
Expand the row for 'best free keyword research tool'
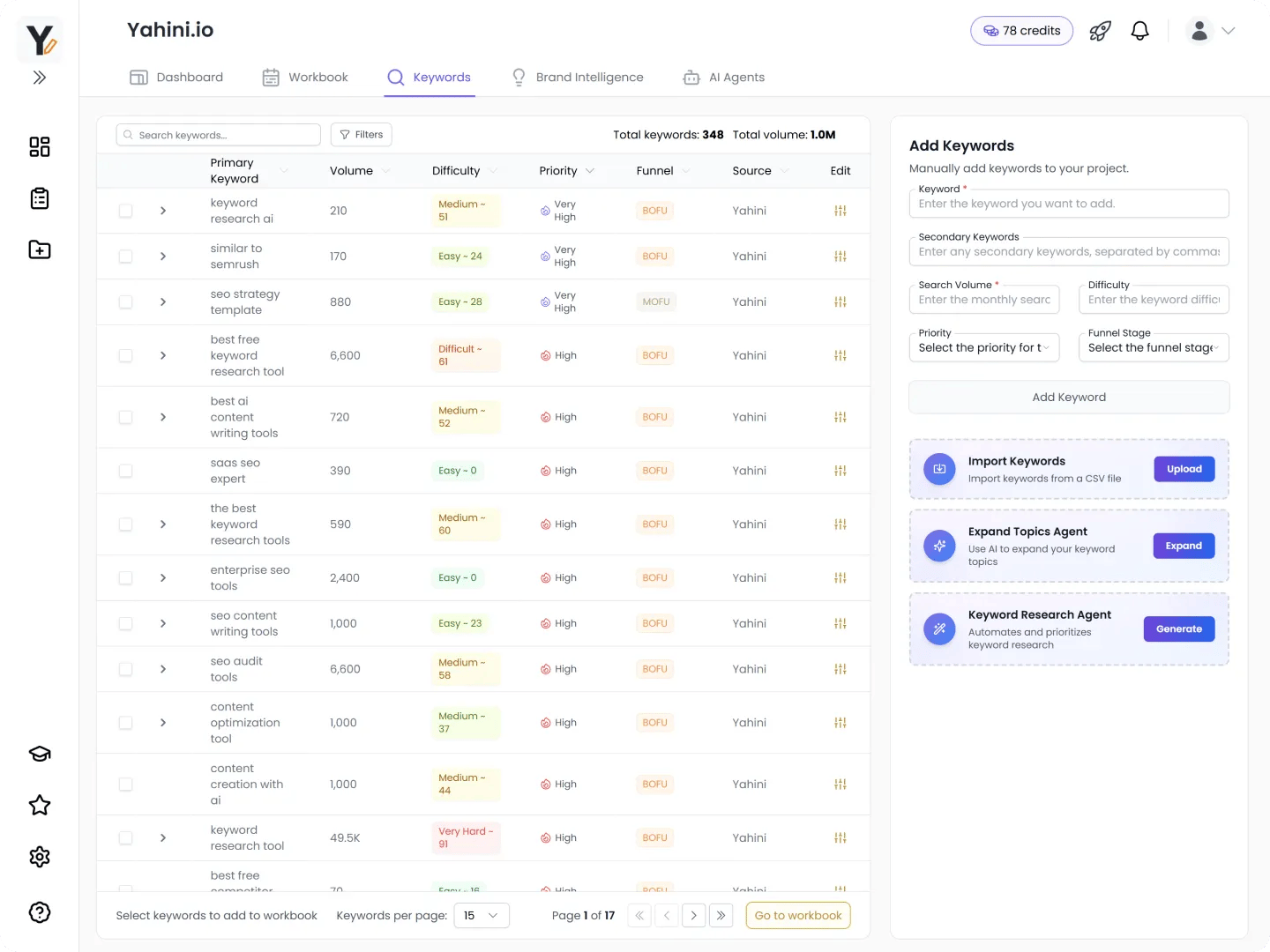pos(163,355)
